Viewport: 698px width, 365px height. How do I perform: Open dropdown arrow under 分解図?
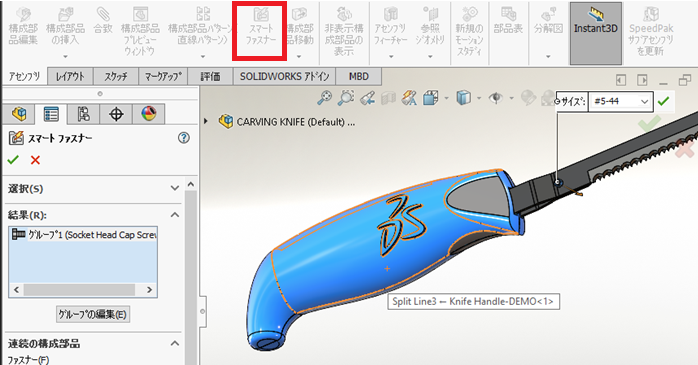[548, 57]
